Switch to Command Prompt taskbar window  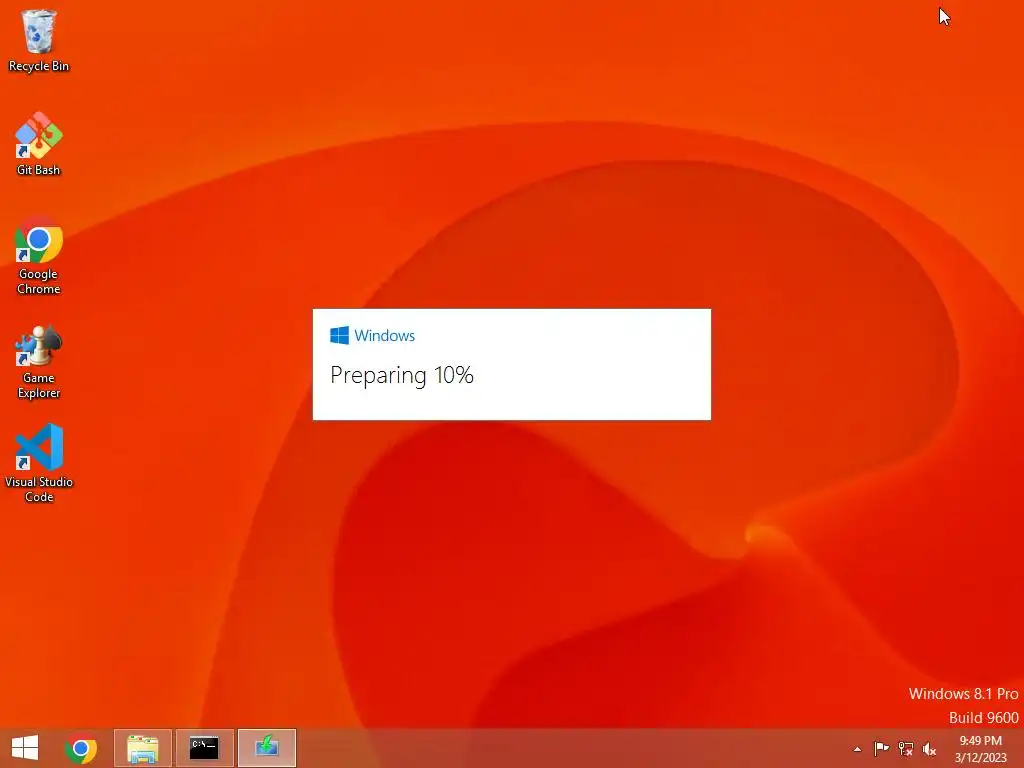click(x=204, y=748)
